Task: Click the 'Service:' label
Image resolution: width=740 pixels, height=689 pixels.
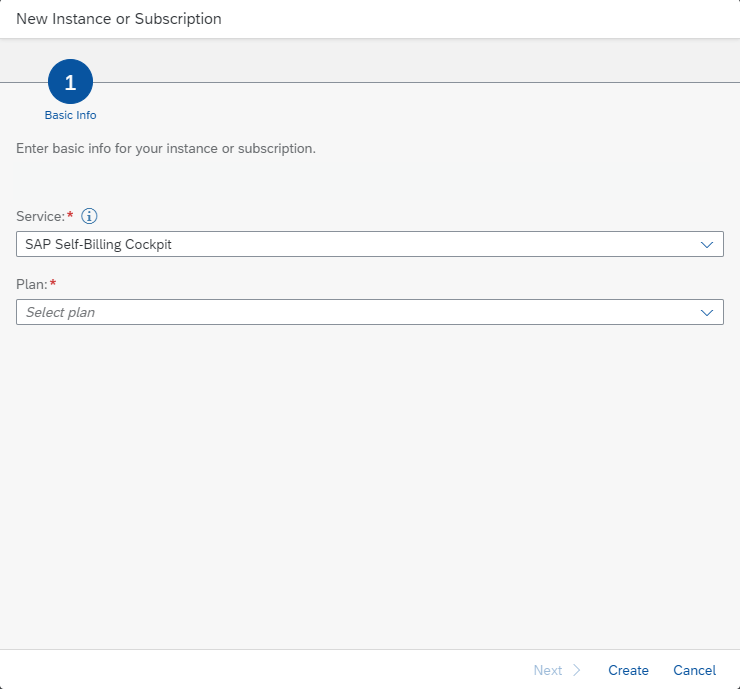Action: [41, 216]
